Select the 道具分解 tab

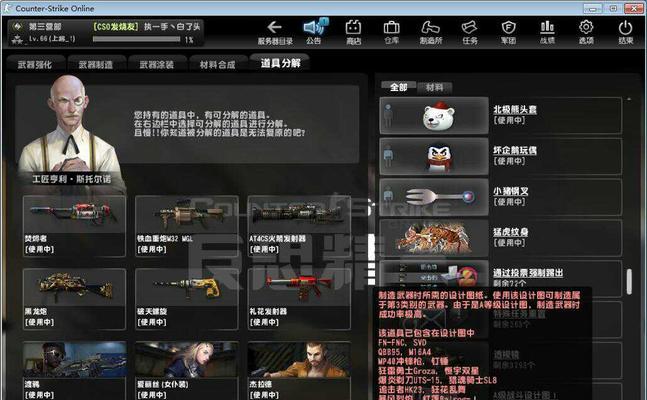280,63
